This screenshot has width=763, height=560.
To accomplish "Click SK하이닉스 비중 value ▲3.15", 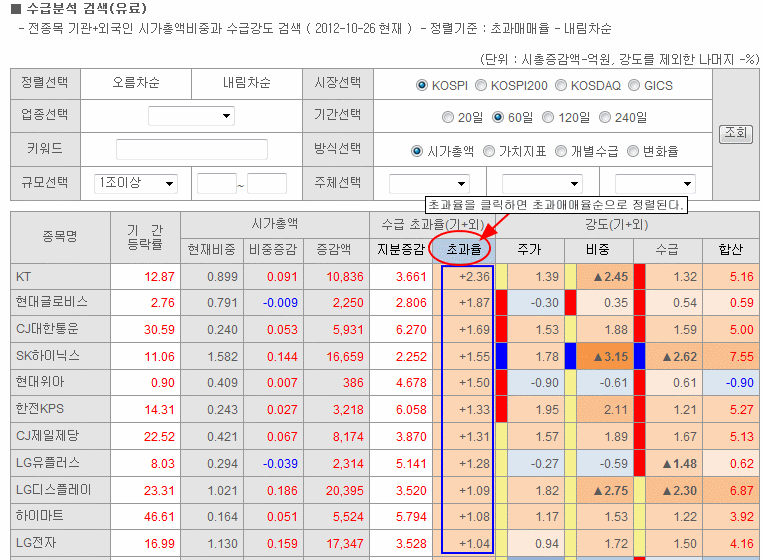I will pos(611,357).
